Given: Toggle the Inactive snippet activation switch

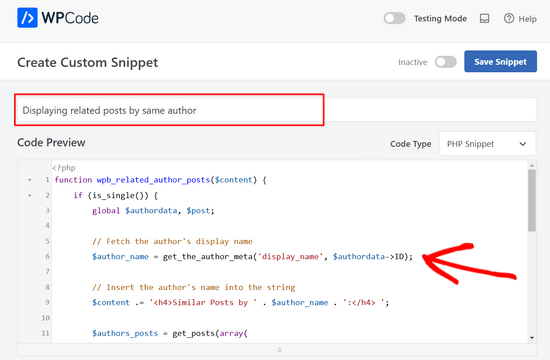Looking at the screenshot, I should 445,62.
